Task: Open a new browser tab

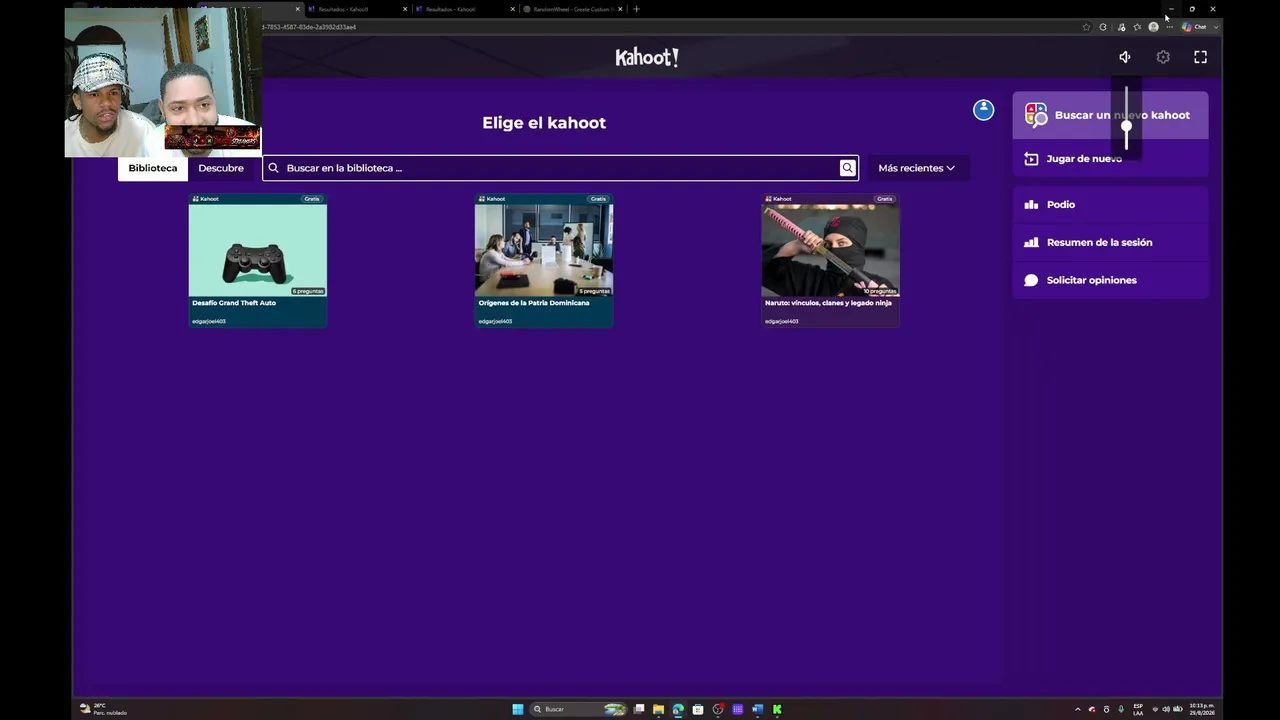Action: click(x=636, y=9)
